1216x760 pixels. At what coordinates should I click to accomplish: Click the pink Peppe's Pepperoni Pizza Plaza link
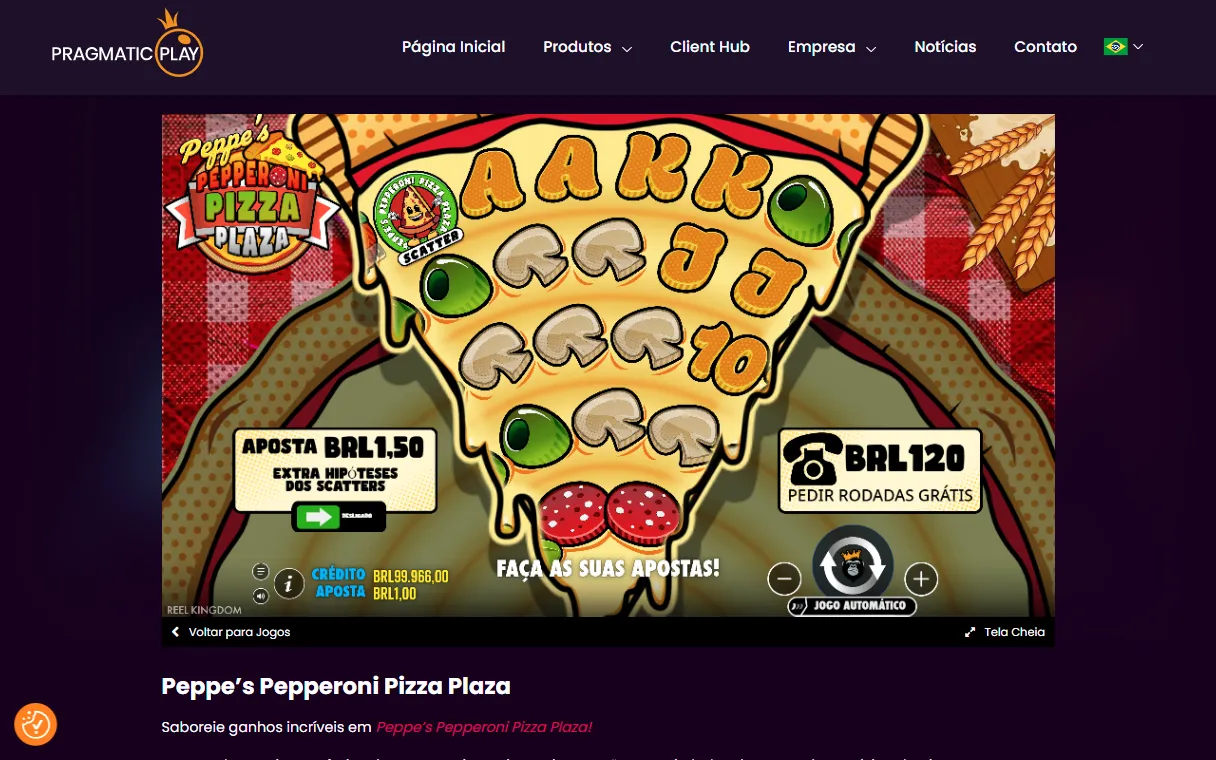[484, 727]
